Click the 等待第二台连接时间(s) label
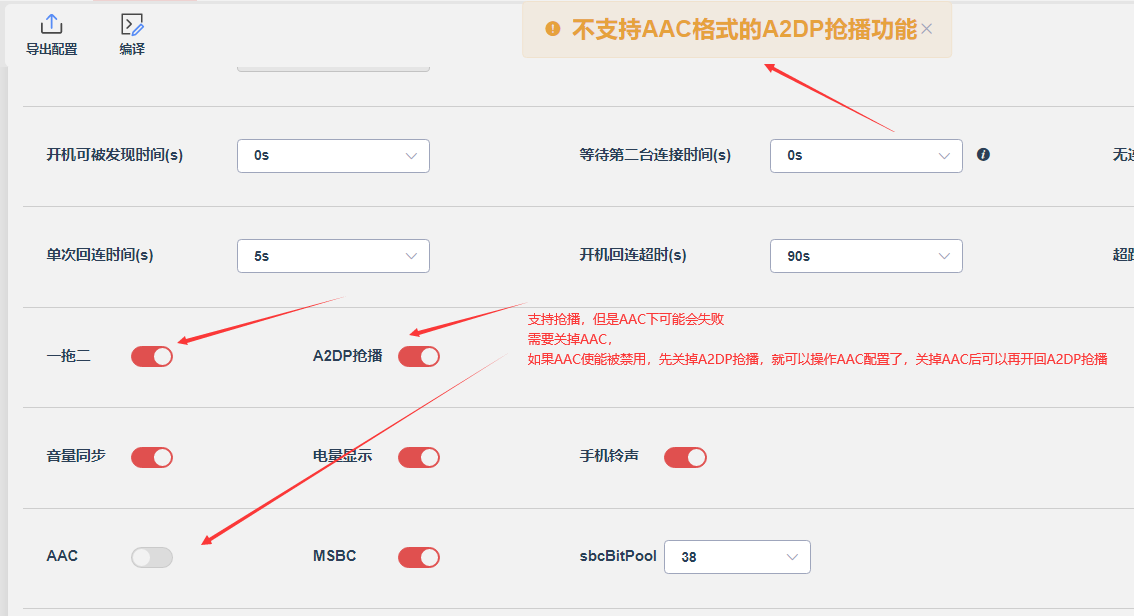The image size is (1134, 616). point(655,155)
